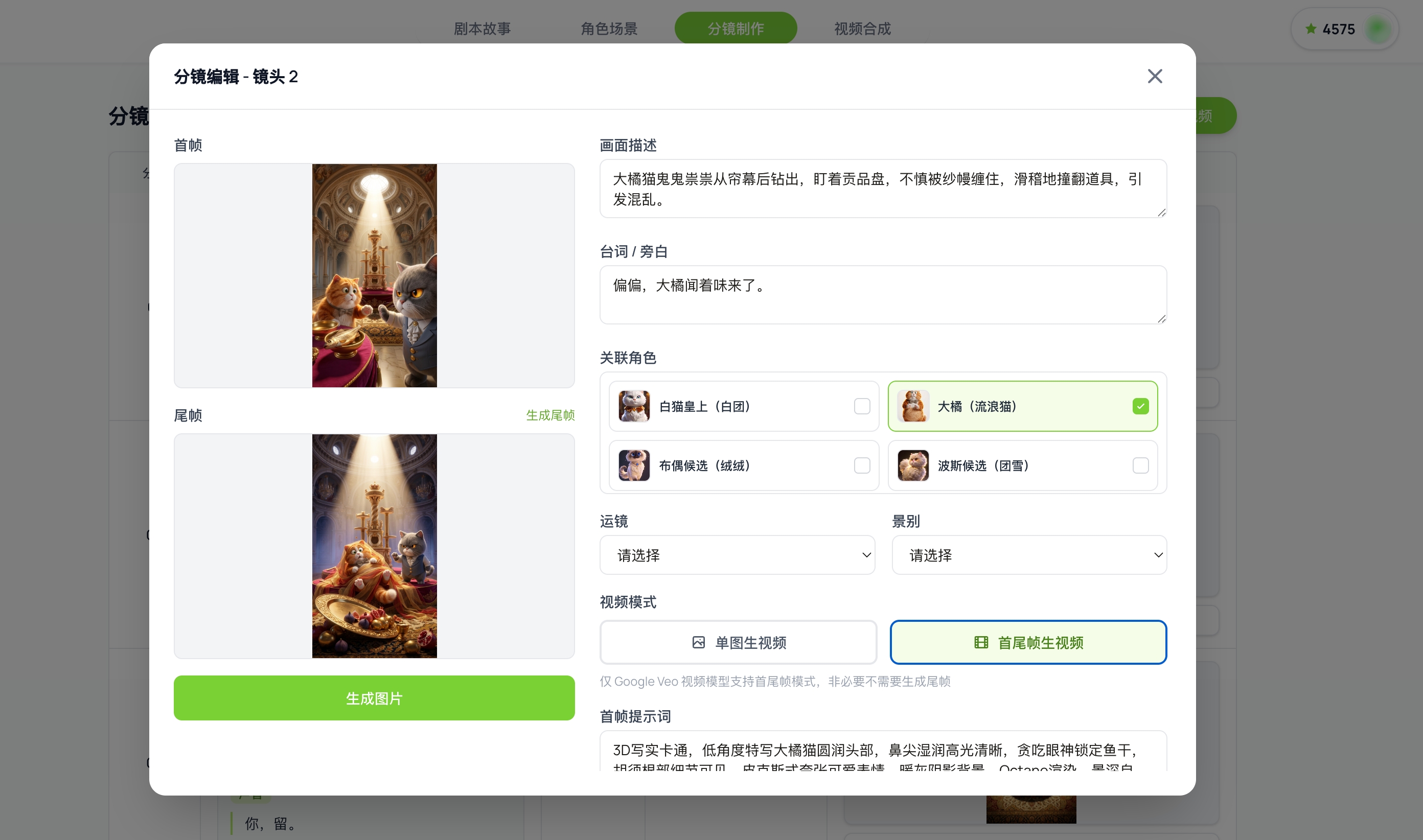1423x840 pixels.
Task: Click image icon in 单图生视频 button
Action: click(699, 642)
